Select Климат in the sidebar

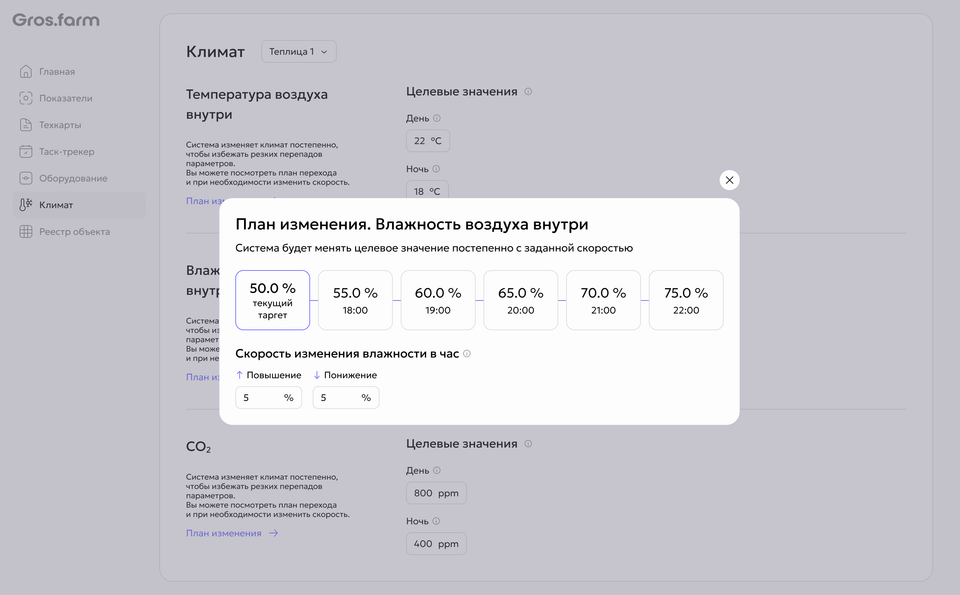[x=79, y=205]
